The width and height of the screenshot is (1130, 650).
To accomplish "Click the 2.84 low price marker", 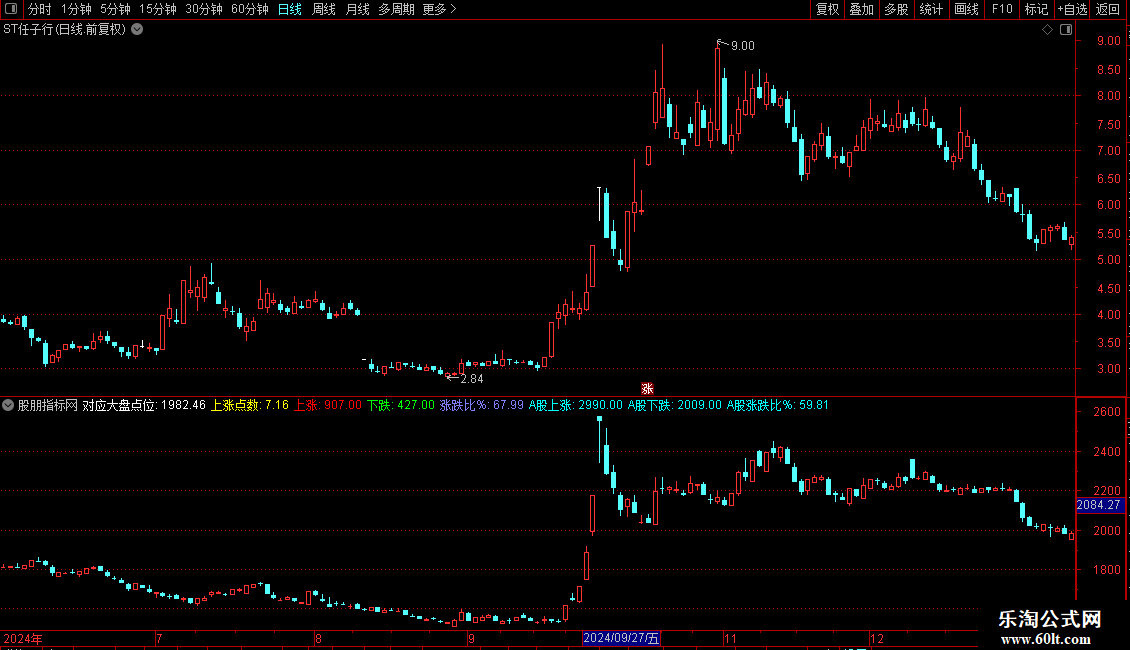I will 471,379.
